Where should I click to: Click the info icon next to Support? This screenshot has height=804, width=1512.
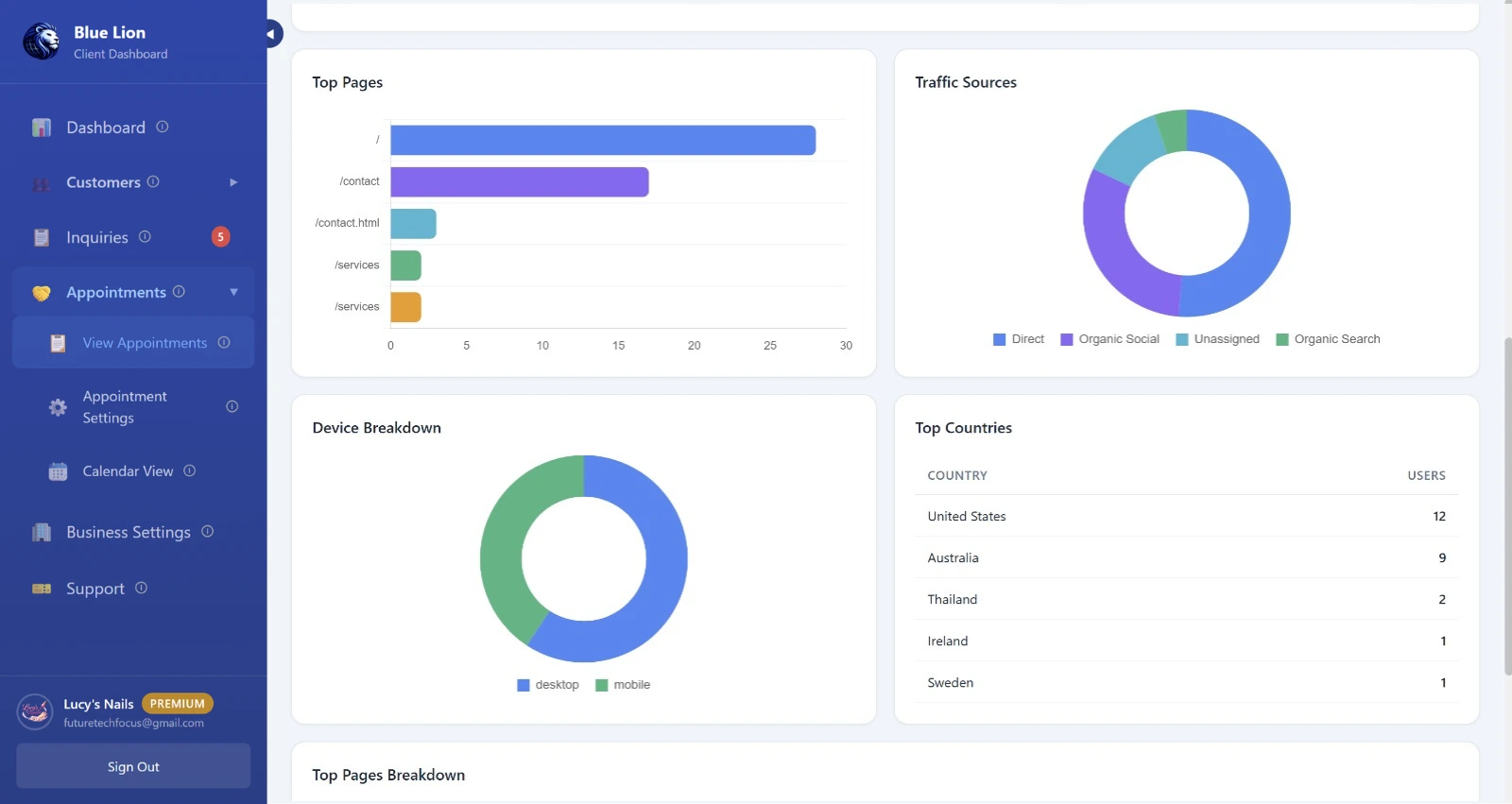(x=141, y=588)
